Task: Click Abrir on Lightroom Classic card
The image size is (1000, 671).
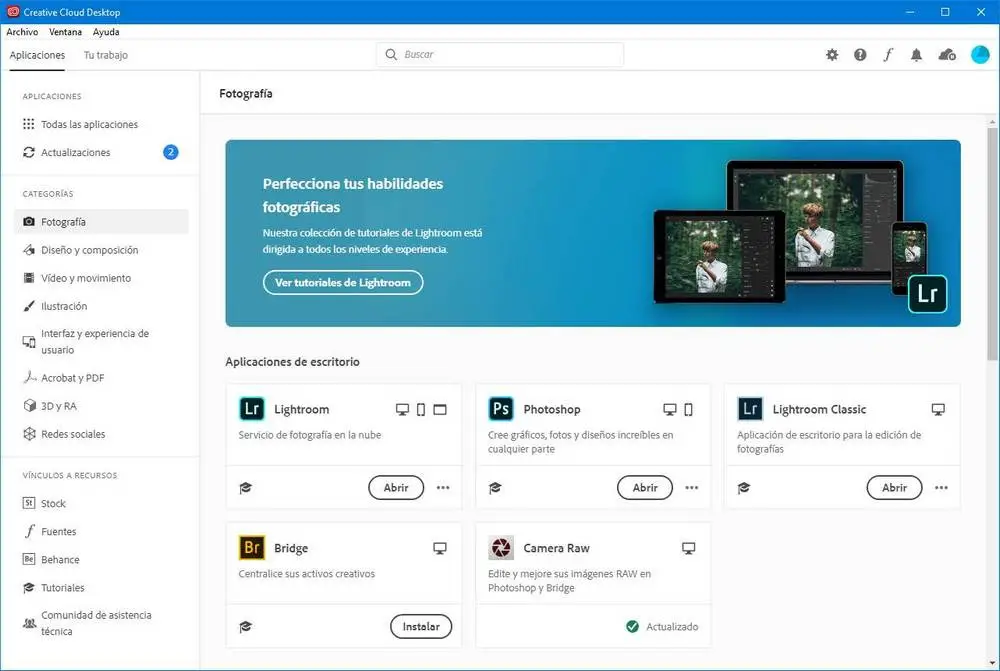Action: 894,487
